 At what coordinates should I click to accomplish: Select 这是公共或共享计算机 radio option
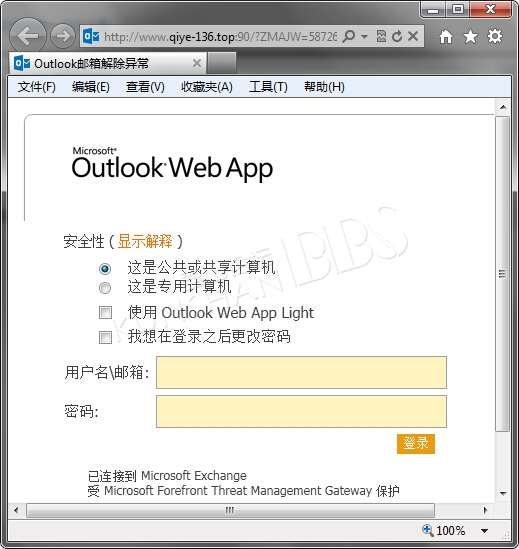[x=105, y=269]
